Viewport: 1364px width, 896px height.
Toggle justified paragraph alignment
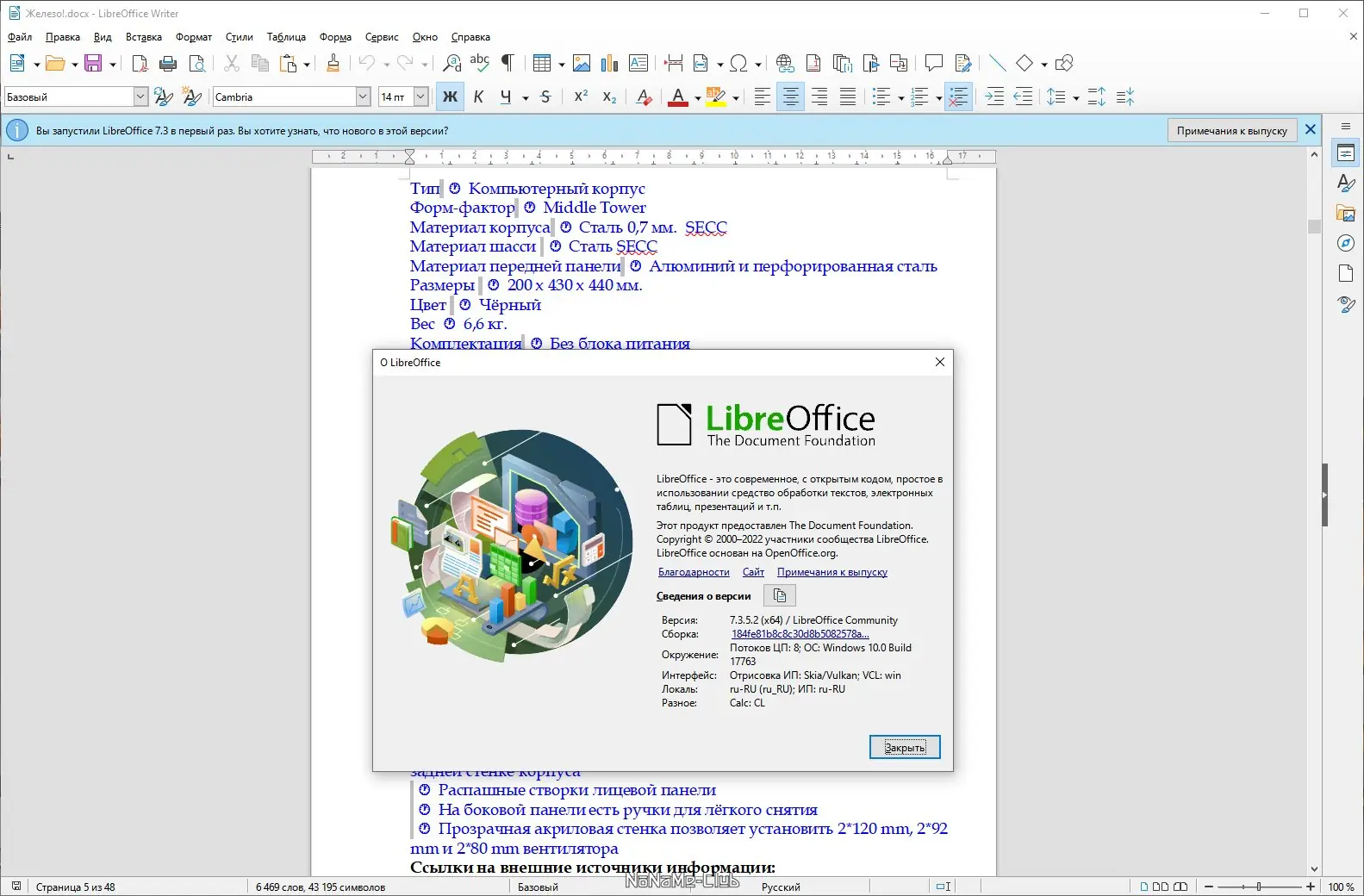point(848,97)
